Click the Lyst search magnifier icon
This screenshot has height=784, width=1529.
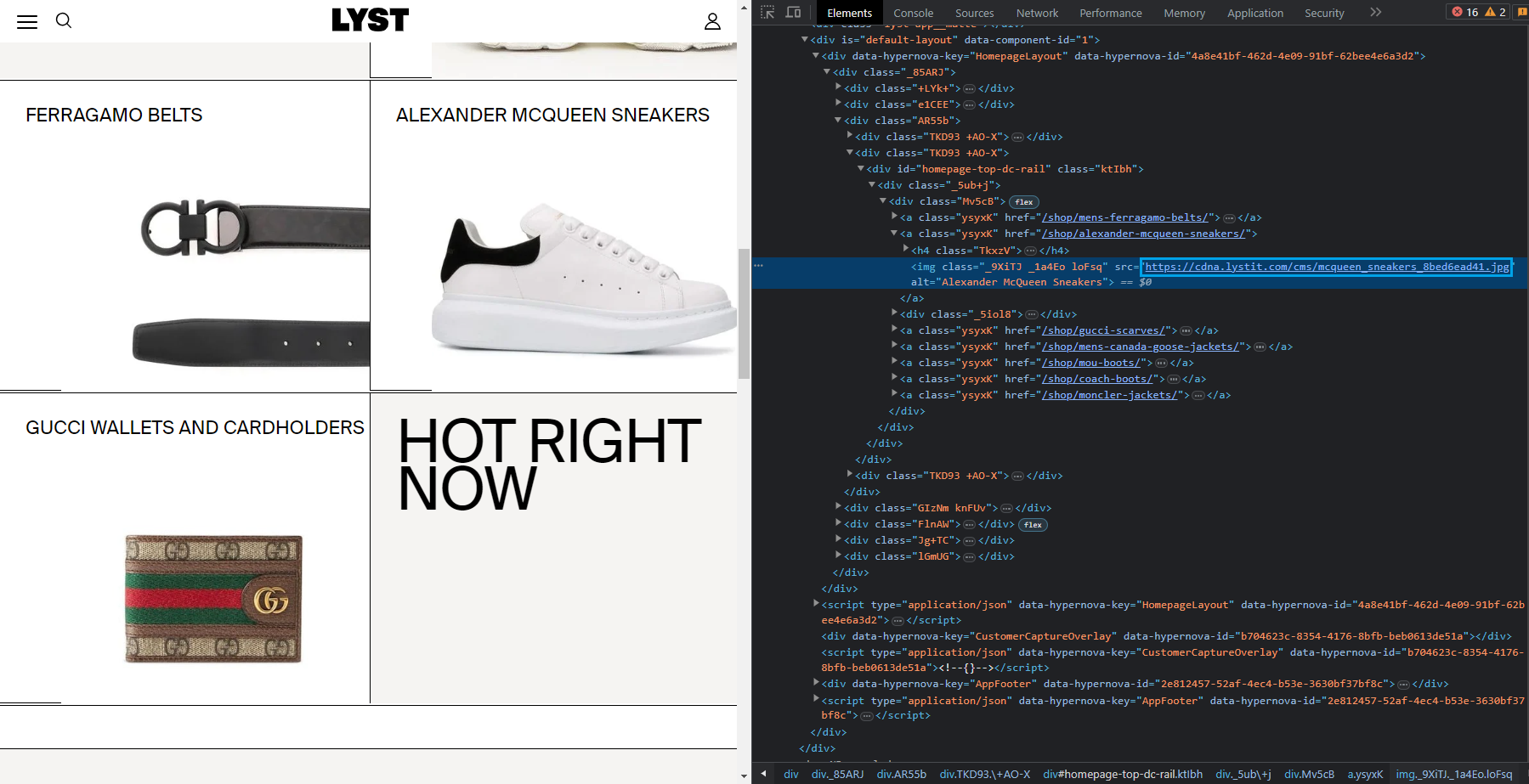[x=64, y=20]
